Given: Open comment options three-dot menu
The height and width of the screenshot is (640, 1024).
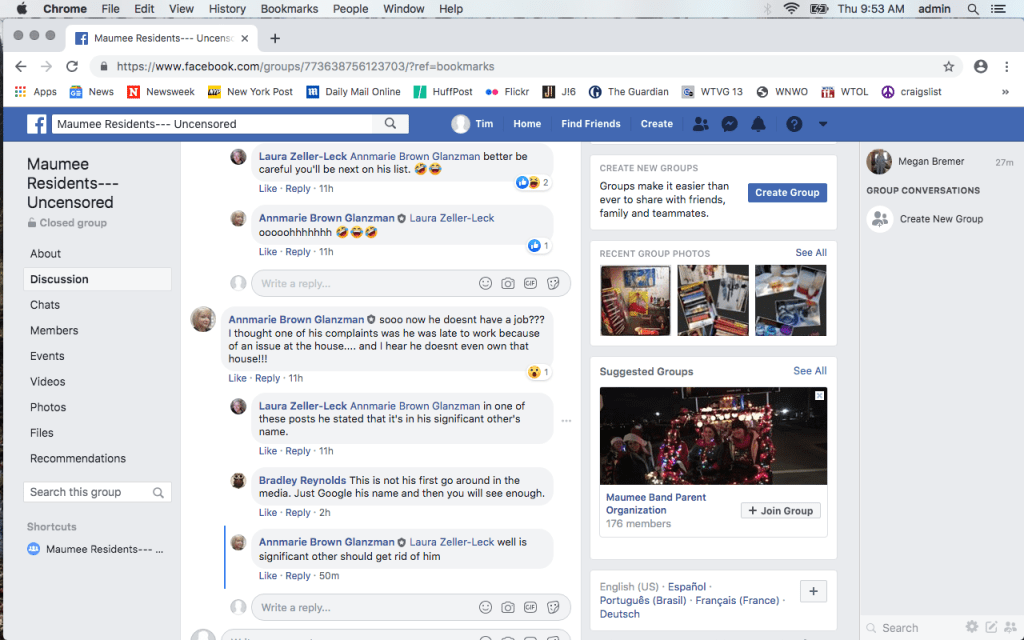Looking at the screenshot, I should pyautogui.click(x=566, y=421).
